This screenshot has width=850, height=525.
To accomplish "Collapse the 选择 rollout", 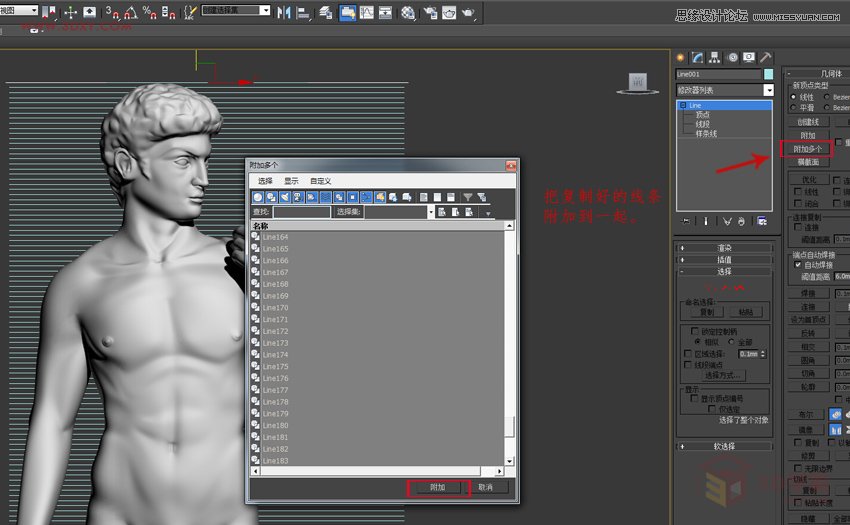I will (x=724, y=272).
